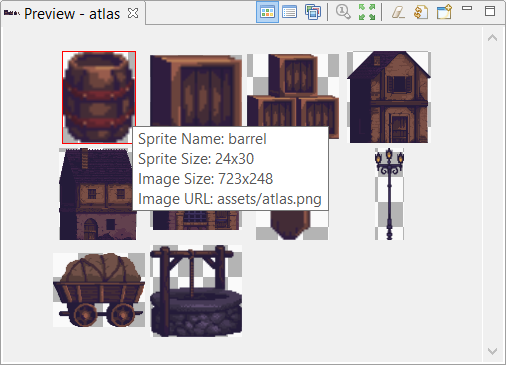The image size is (506, 365).
Task: Select the Preview - atlas tab
Action: 72,14
